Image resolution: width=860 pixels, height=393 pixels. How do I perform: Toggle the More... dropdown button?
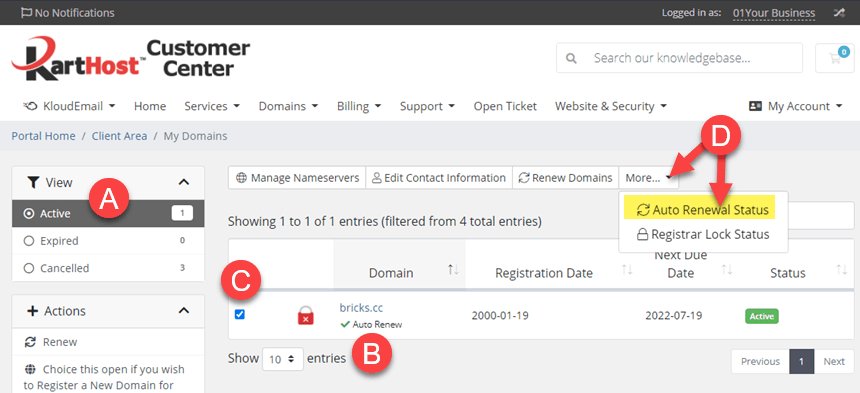point(649,178)
